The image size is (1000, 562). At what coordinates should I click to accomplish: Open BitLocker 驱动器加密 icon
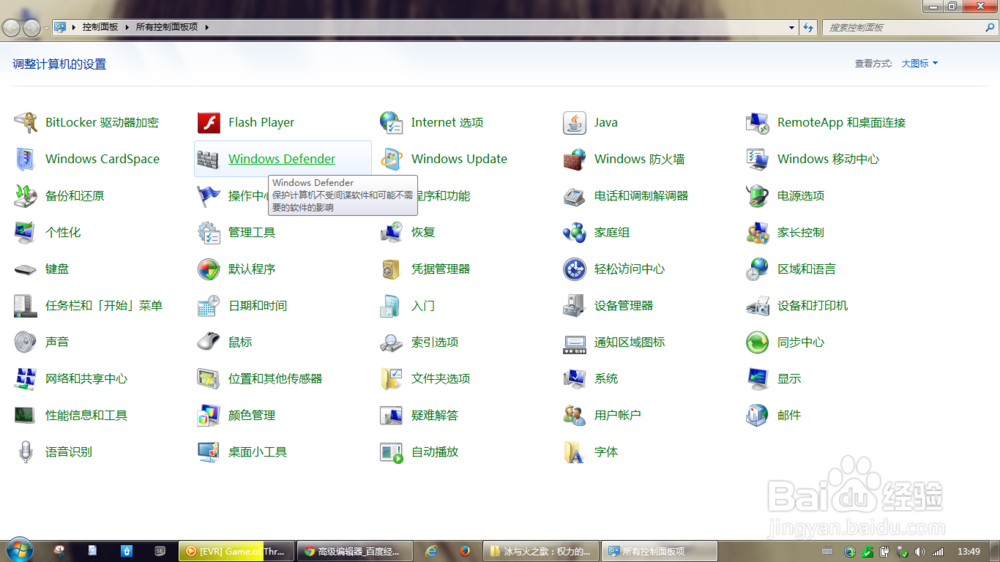(x=26, y=122)
